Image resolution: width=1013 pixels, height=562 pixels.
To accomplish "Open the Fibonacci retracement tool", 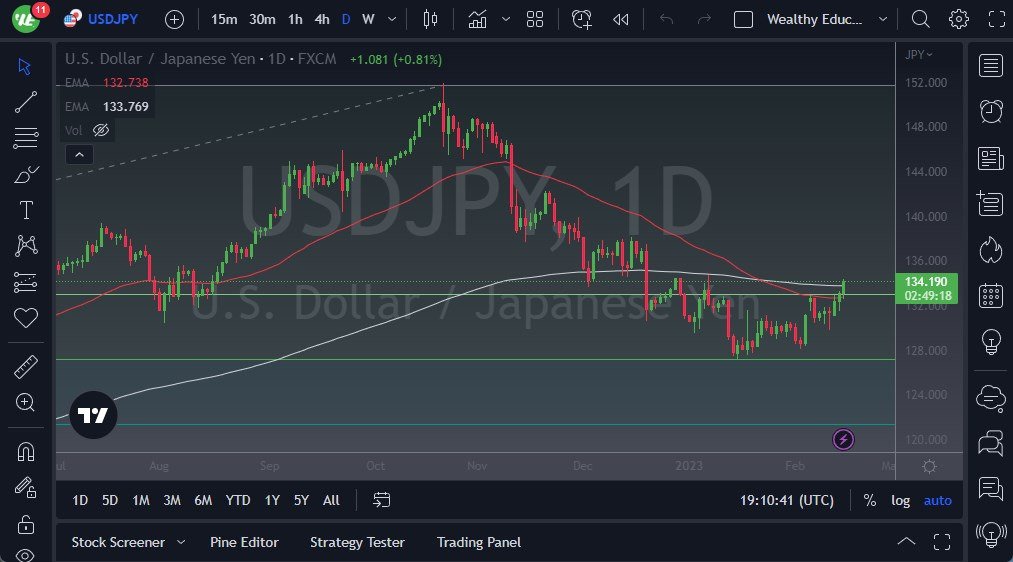I will tap(26, 138).
